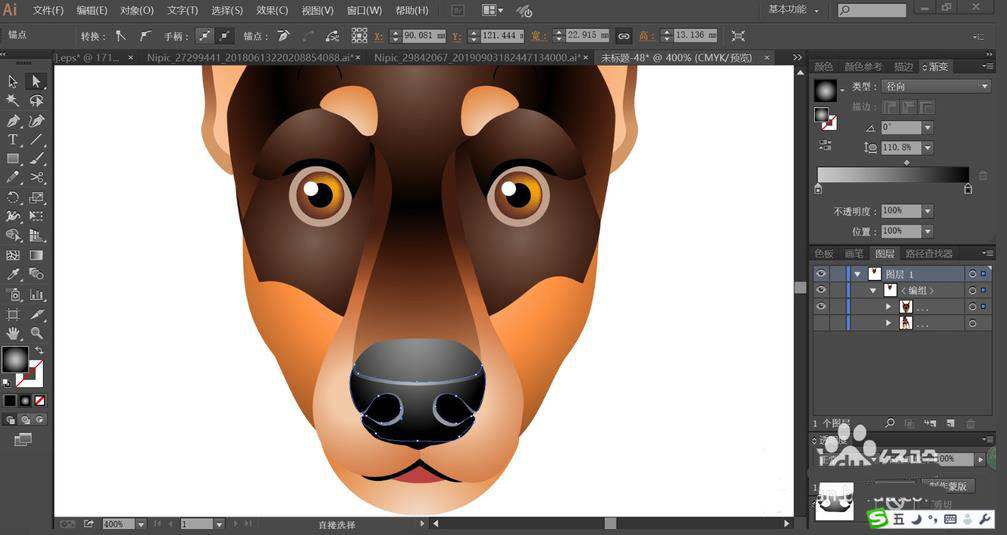Select the Pen tool in toolbox
The height and width of the screenshot is (535, 1007).
(x=12, y=121)
